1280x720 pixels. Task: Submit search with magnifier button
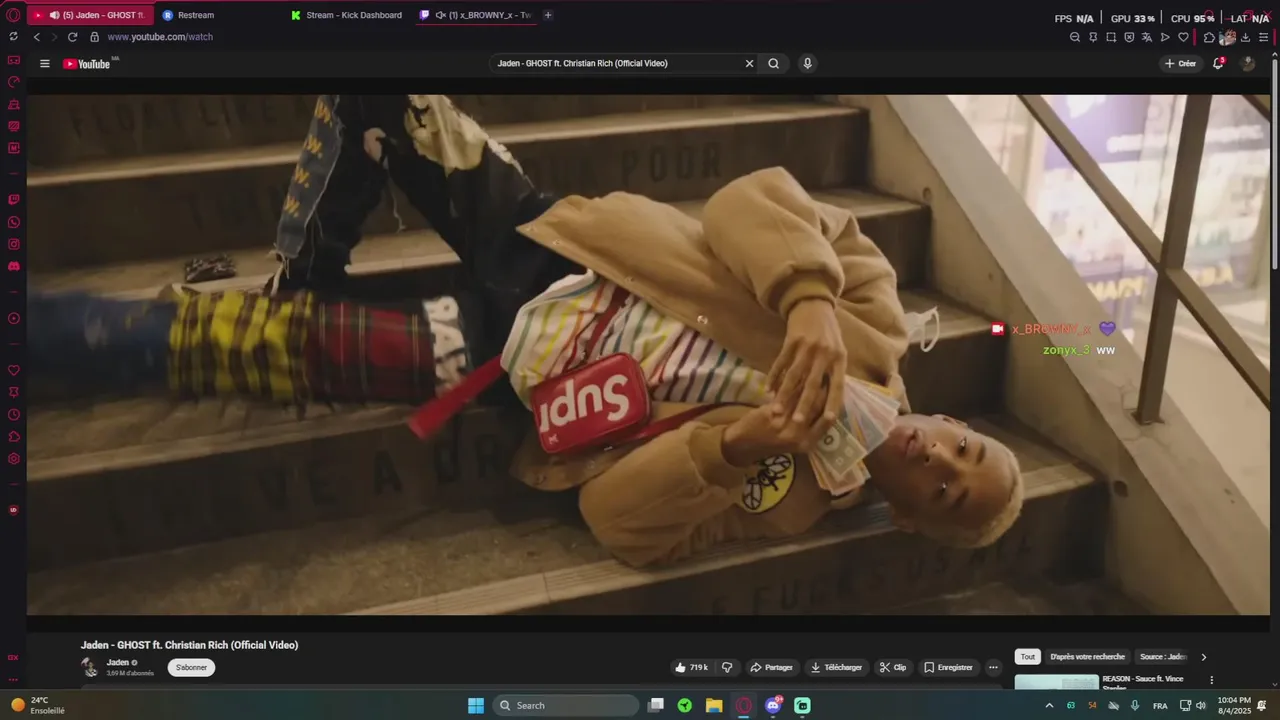click(x=773, y=63)
